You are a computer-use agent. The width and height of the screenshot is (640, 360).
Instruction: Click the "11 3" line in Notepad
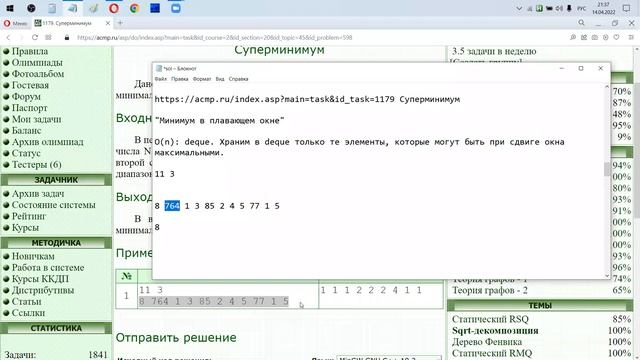164,174
